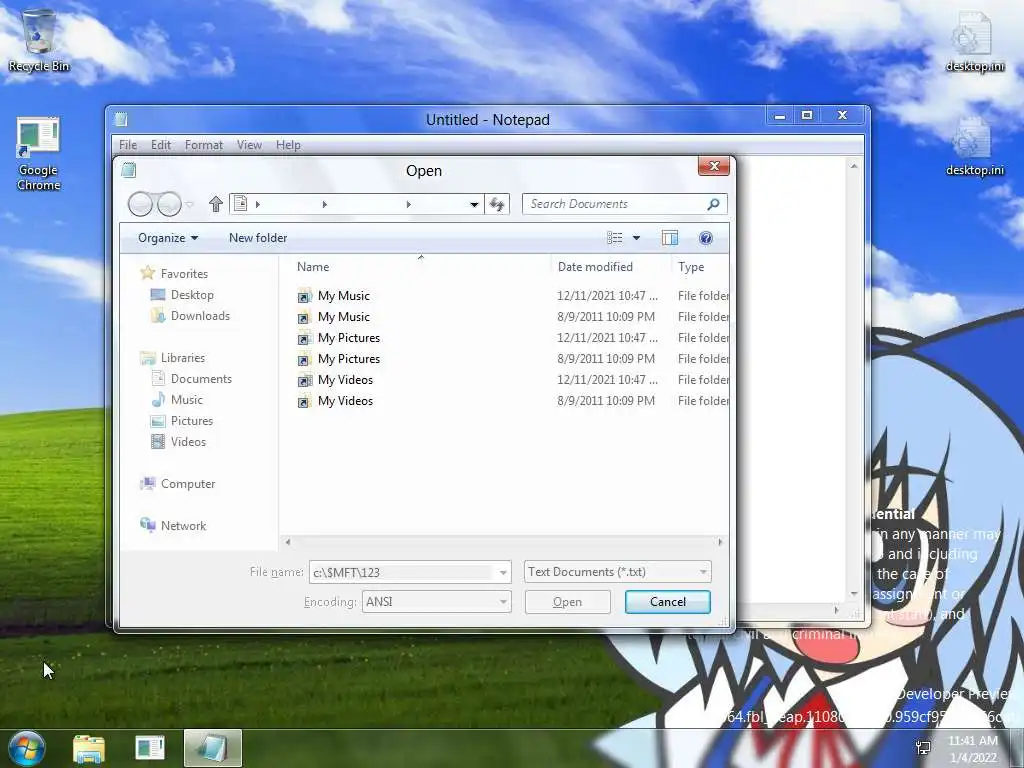
Task: Open Notepad File menu
Action: [128, 145]
